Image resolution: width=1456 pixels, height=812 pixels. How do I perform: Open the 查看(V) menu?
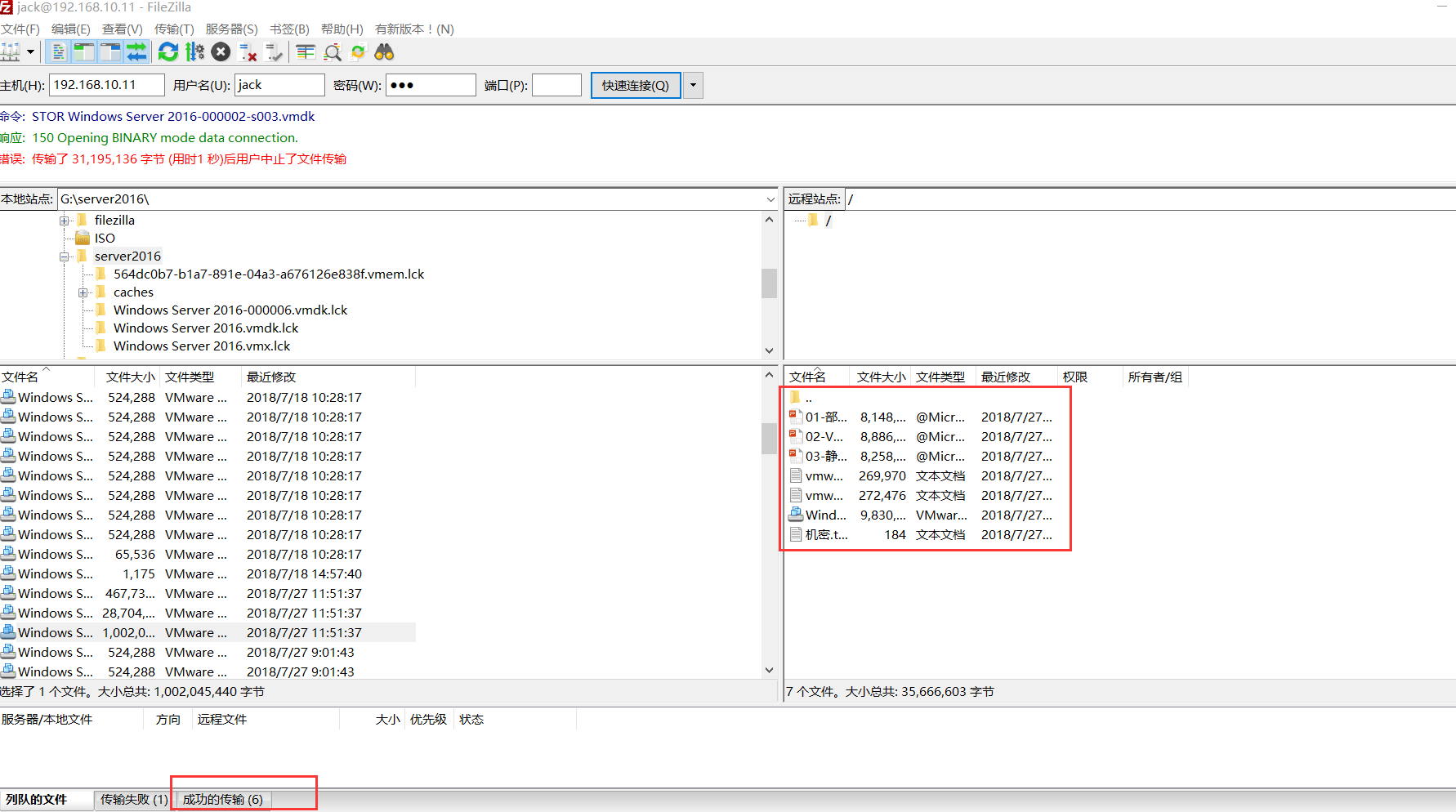123,29
